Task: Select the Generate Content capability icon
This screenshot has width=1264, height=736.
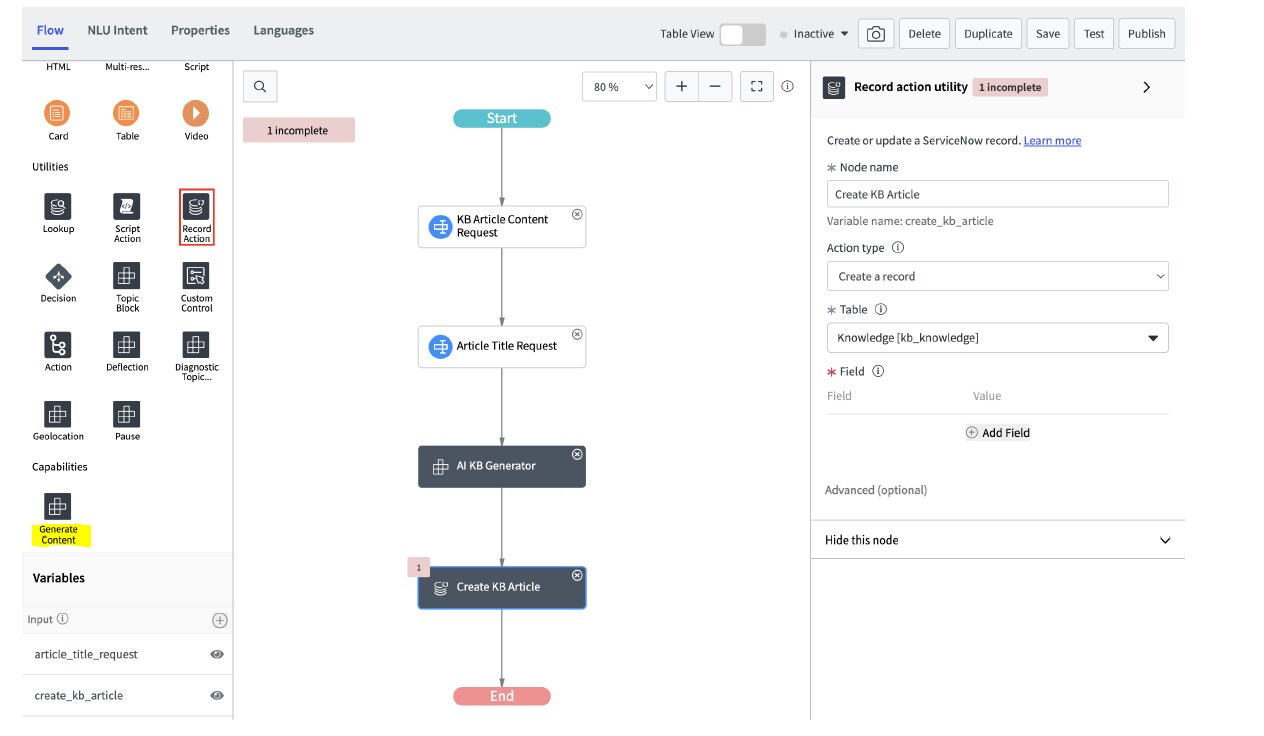Action: [58, 506]
